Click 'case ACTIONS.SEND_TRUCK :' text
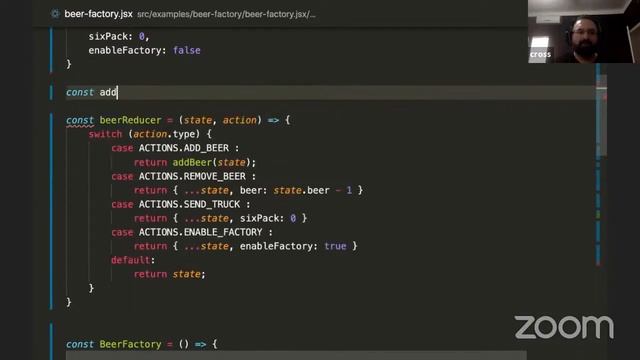 tap(181, 204)
